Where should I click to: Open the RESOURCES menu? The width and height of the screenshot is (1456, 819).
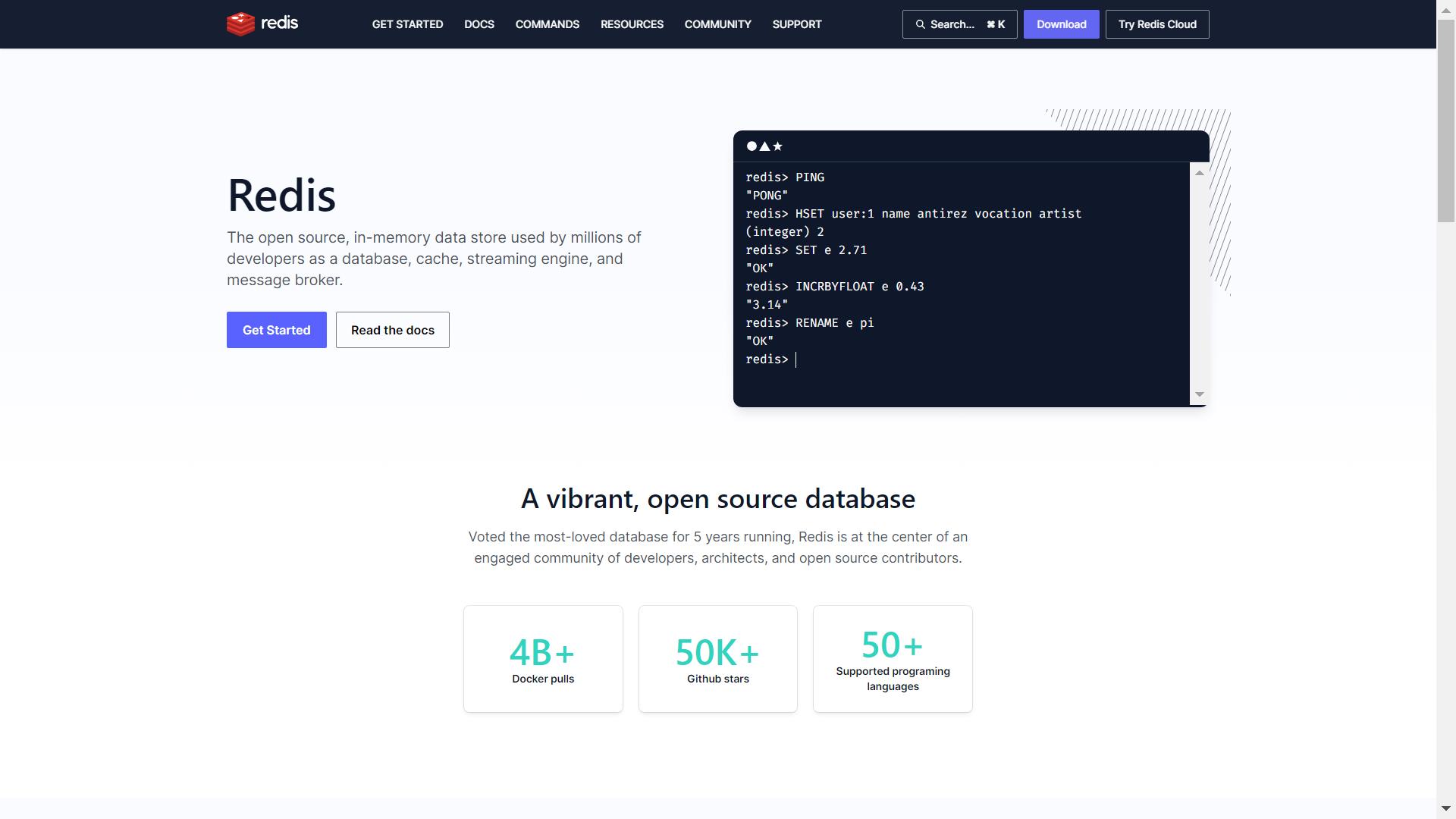pyautogui.click(x=632, y=24)
